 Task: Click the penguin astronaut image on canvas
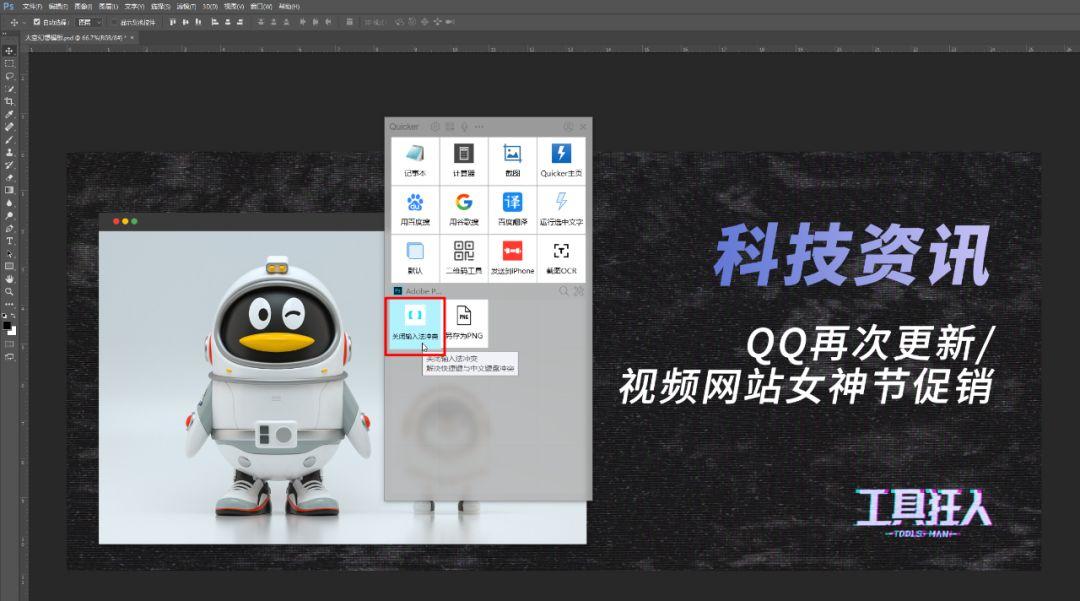277,386
